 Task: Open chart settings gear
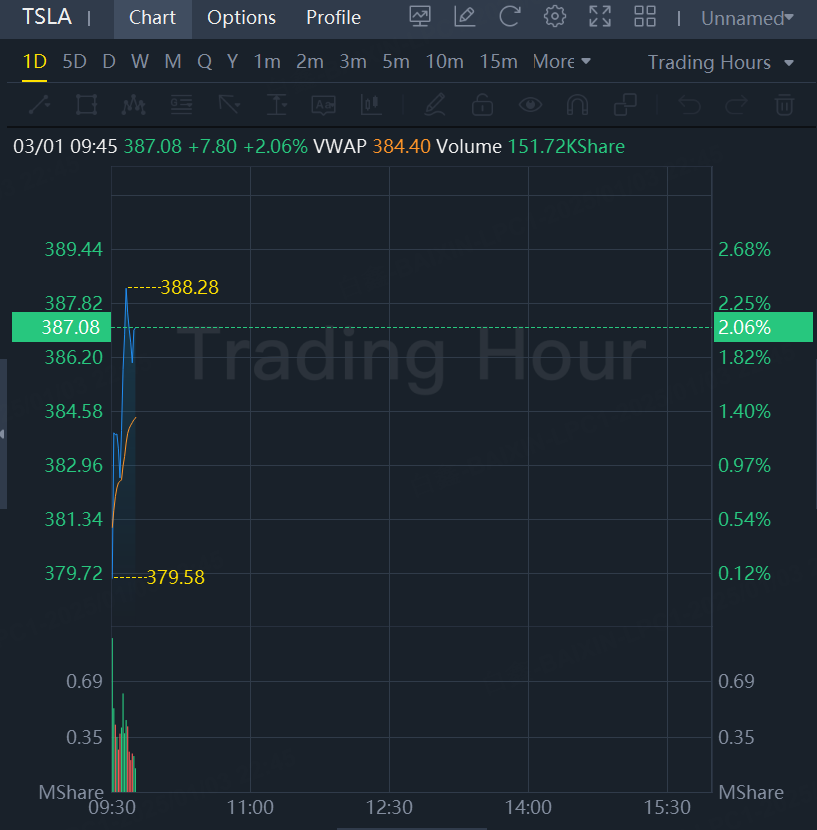coord(555,17)
